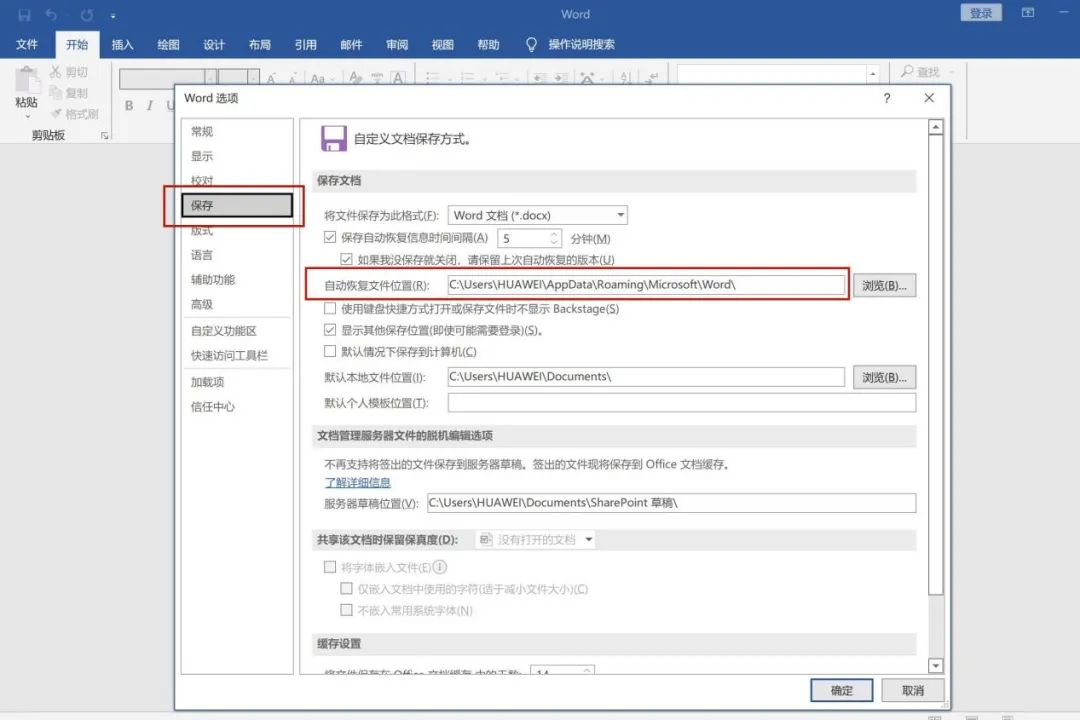This screenshot has height=720, width=1080.
Task: Open the Clipboard (剪贴板) dialog launcher
Action: (x=105, y=136)
